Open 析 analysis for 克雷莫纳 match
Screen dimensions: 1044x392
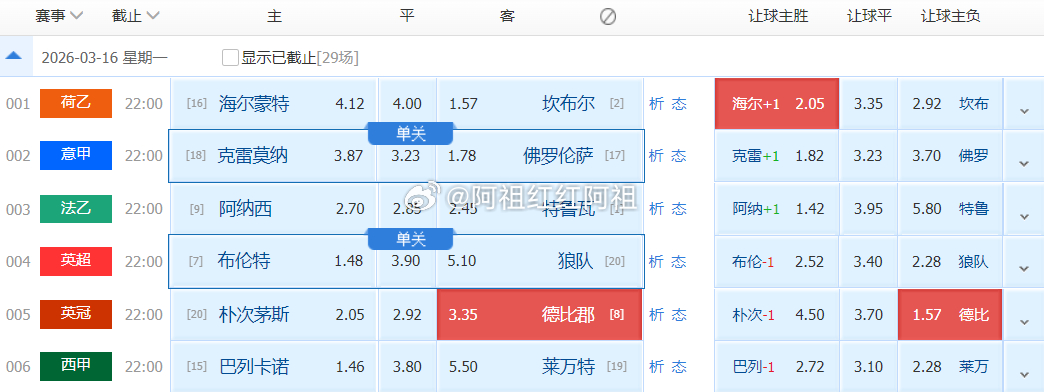(656, 156)
